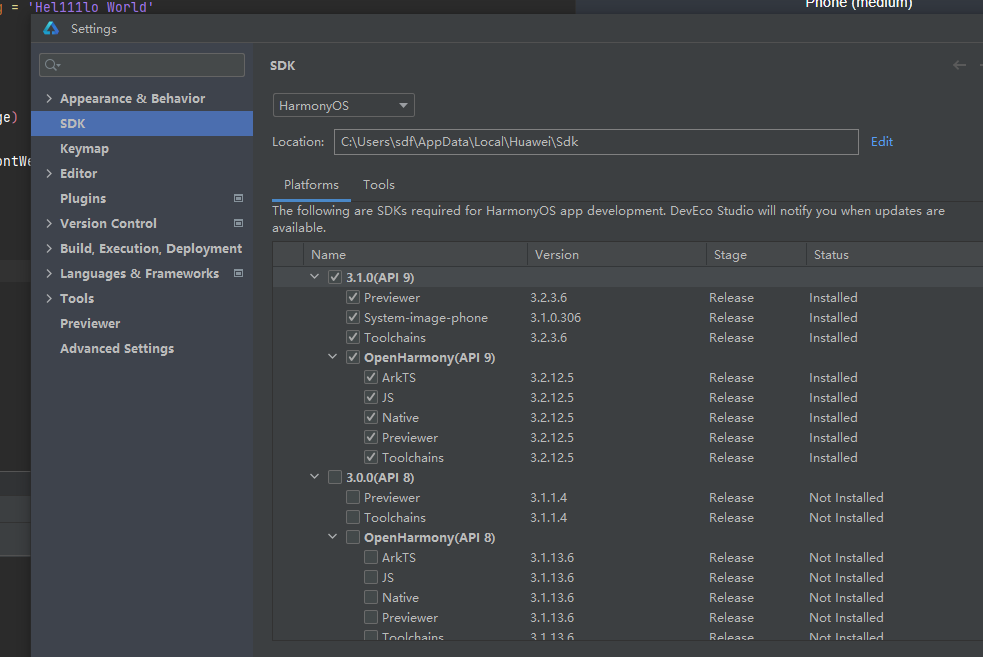
Task: Check ArkTS 3.1.13.6 checkbox
Action: point(371,557)
